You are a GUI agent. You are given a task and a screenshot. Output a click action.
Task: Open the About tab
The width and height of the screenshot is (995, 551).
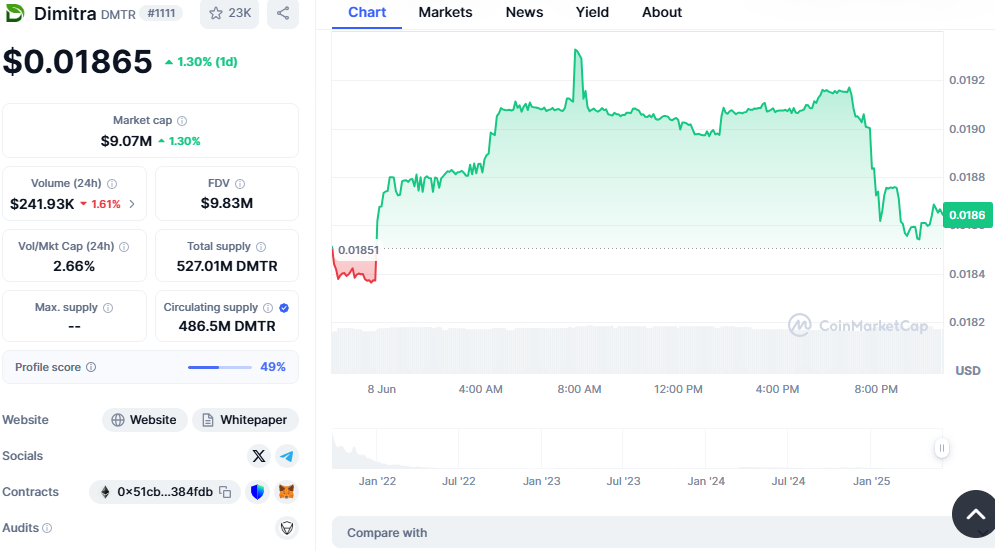(662, 13)
